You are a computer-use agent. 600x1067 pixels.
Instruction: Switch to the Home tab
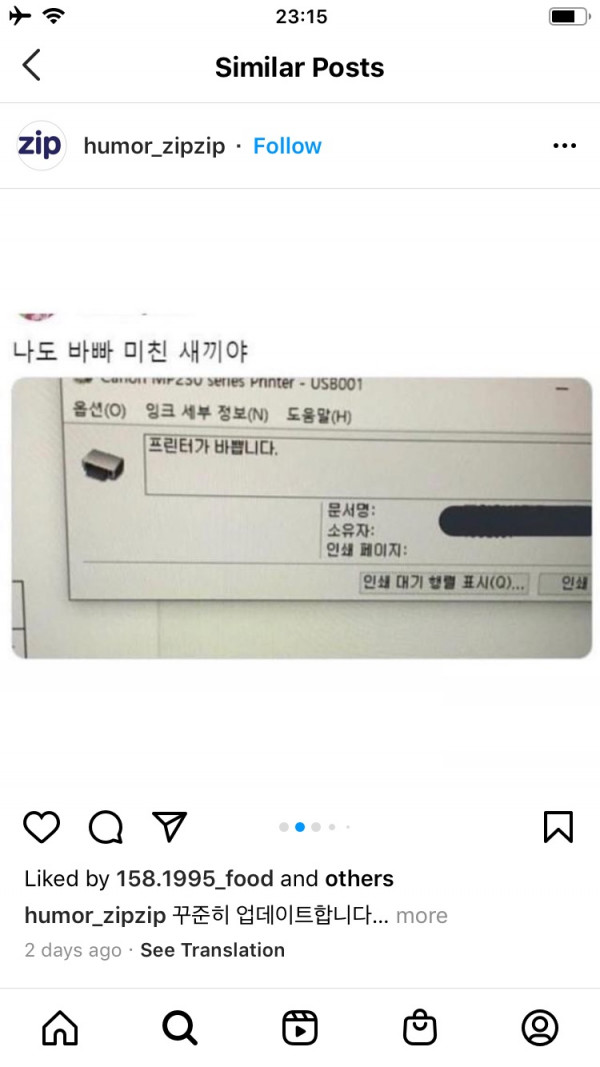(x=61, y=1027)
